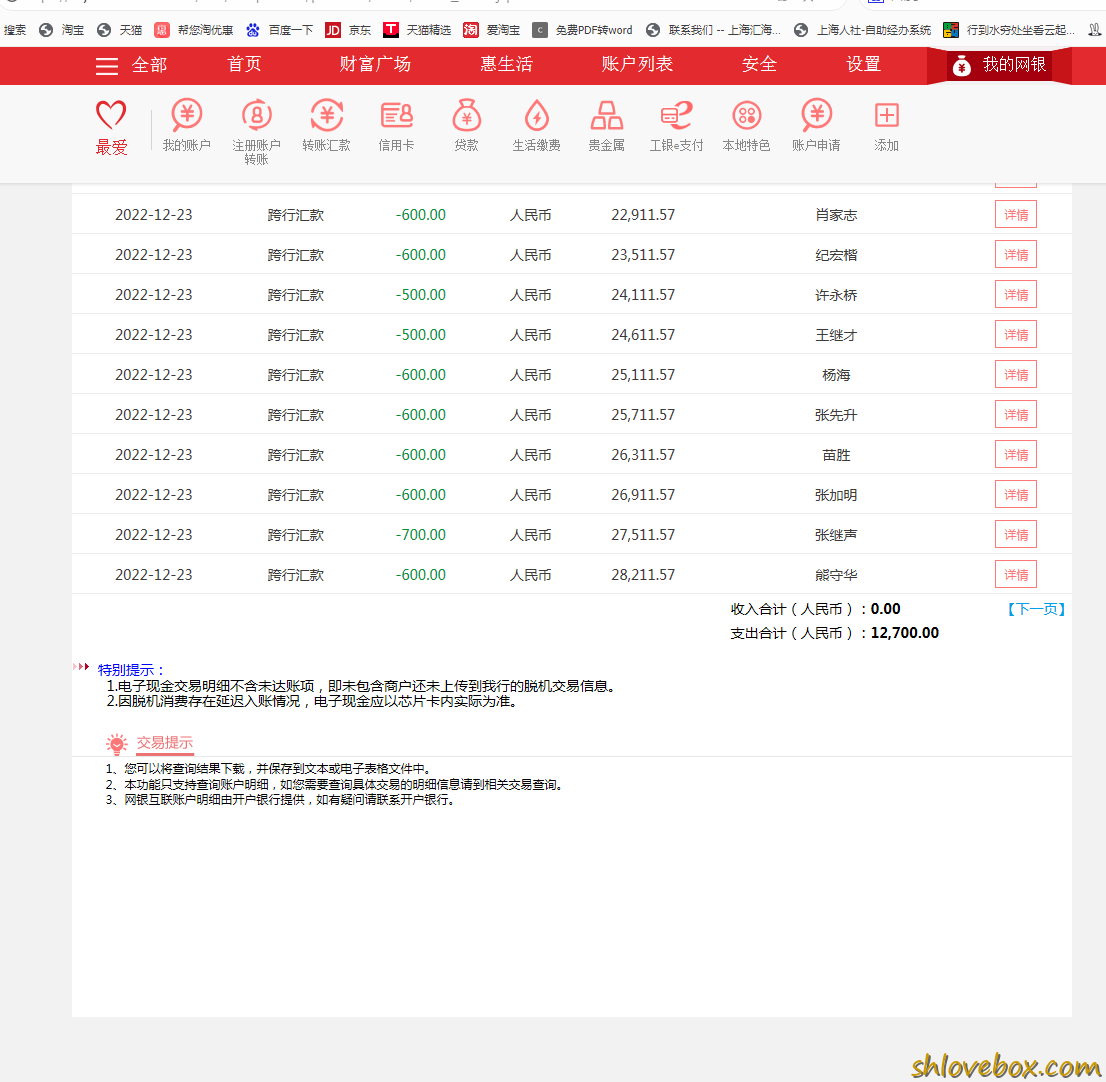Image resolution: width=1106 pixels, height=1082 pixels.
Task: Click balance 22,911.57 cell
Action: coord(643,214)
